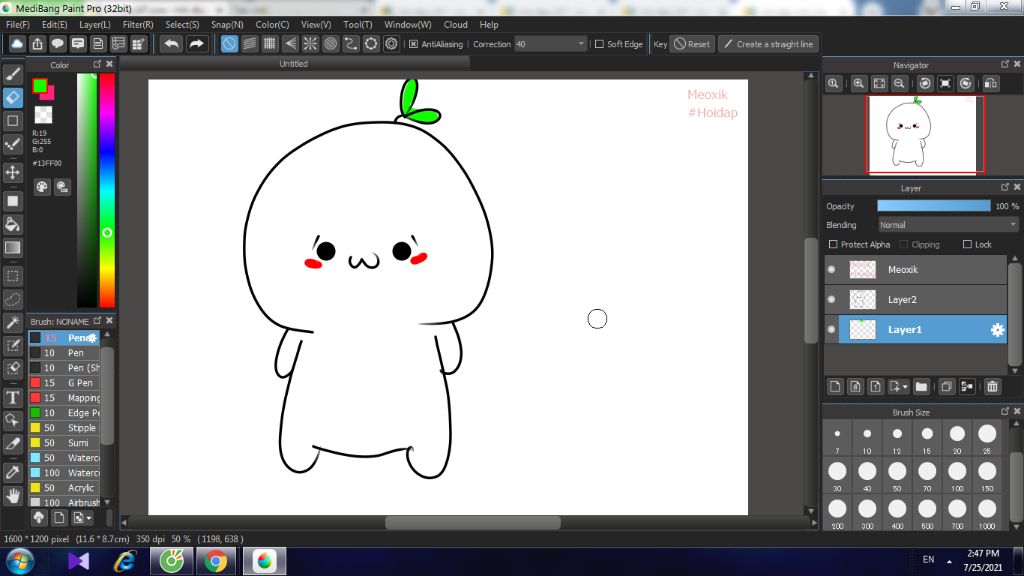This screenshot has width=1024, height=576.
Task: Enable the Soft Edge checkbox
Action: click(599, 44)
